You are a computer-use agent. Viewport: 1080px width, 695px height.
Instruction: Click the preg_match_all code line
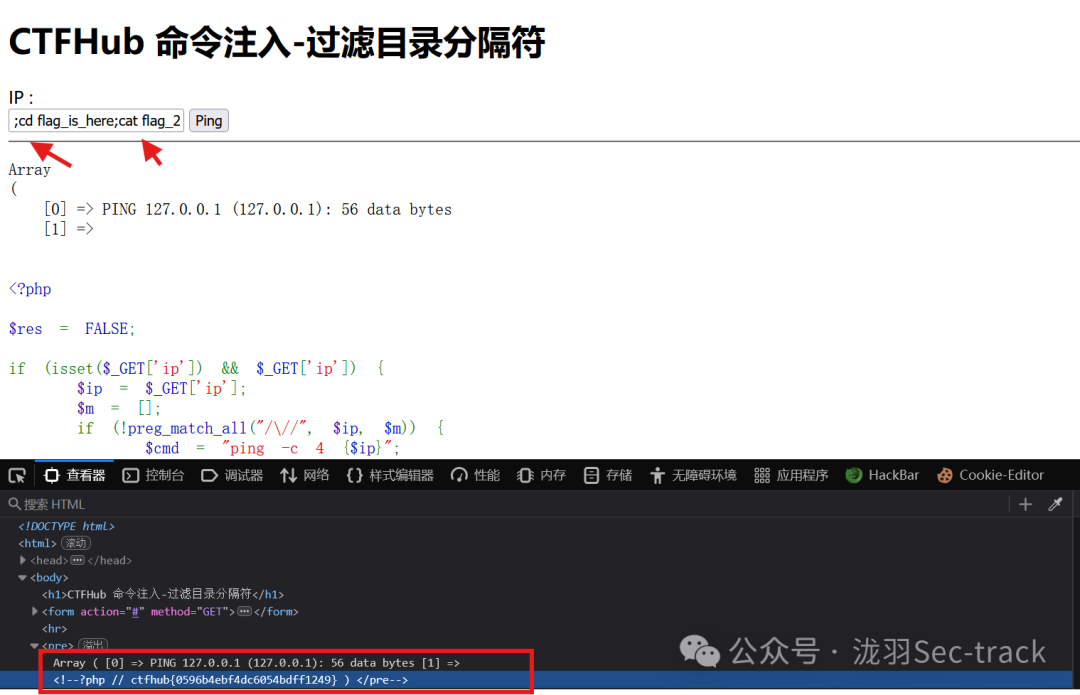coord(260,428)
